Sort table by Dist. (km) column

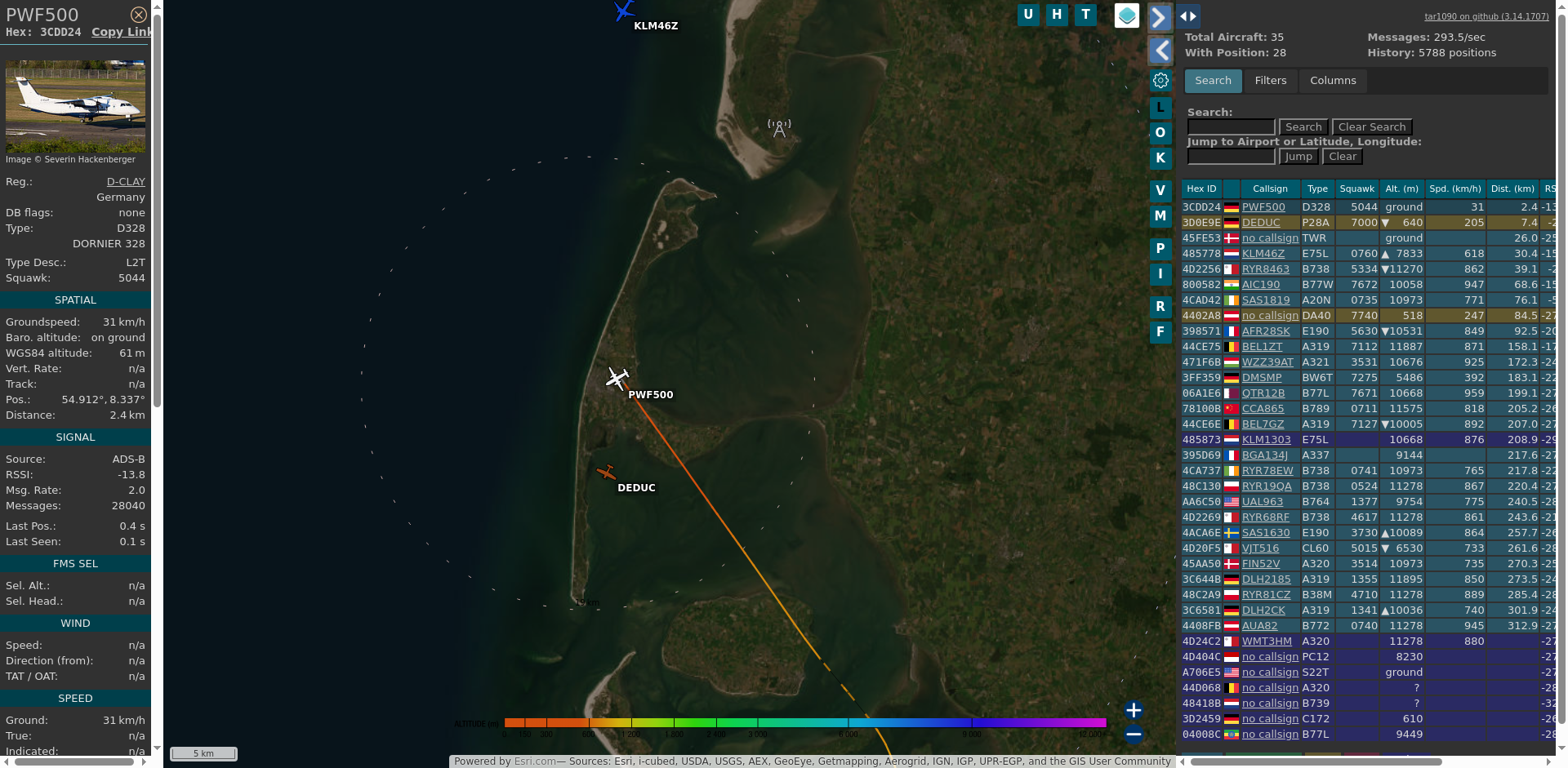1512,189
